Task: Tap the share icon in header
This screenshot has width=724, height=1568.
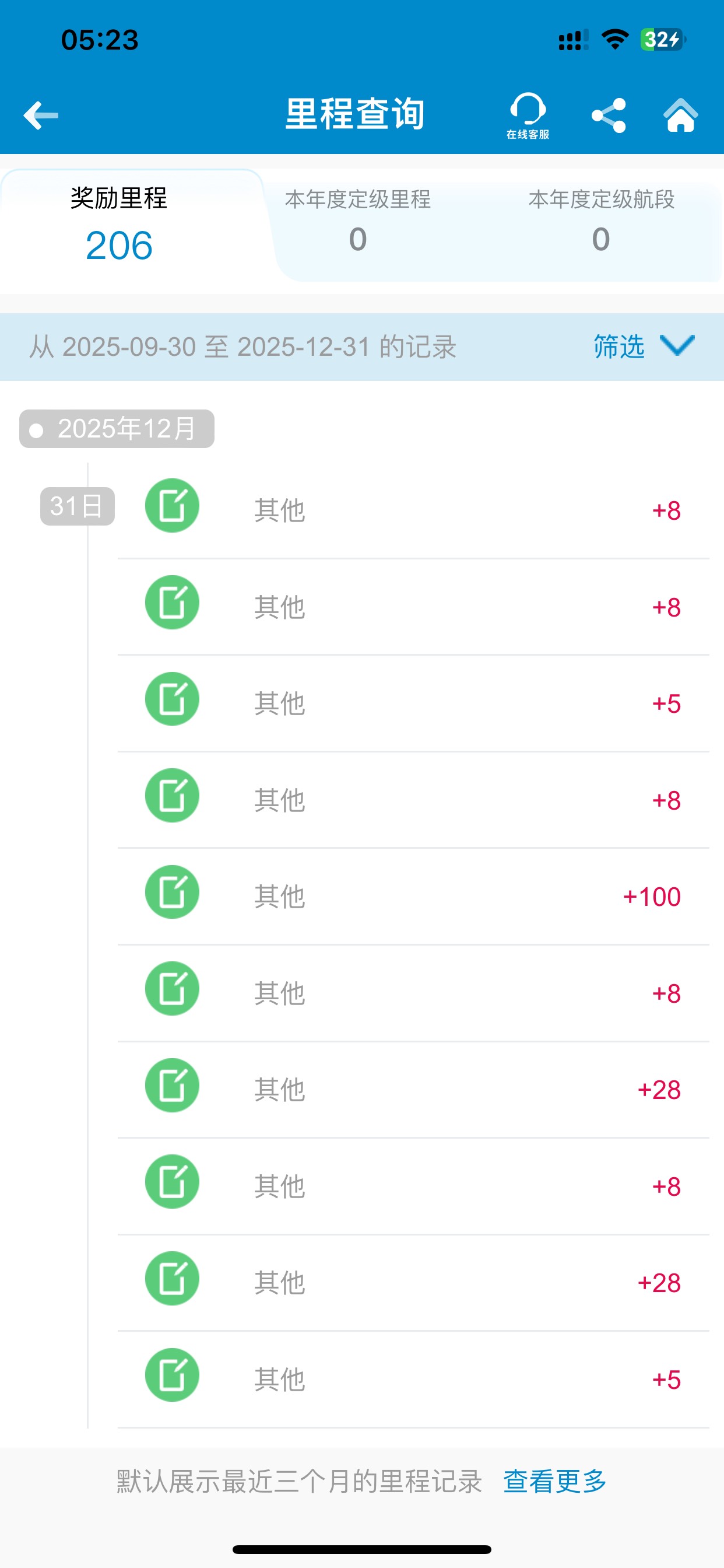Action: click(x=609, y=115)
